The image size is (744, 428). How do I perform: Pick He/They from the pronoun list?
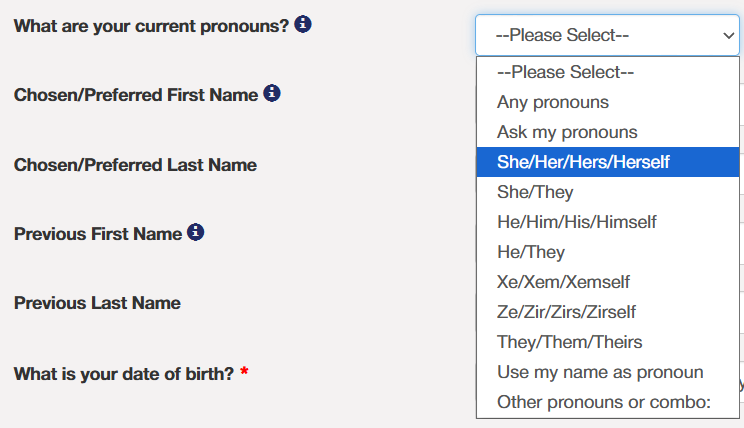(x=531, y=252)
